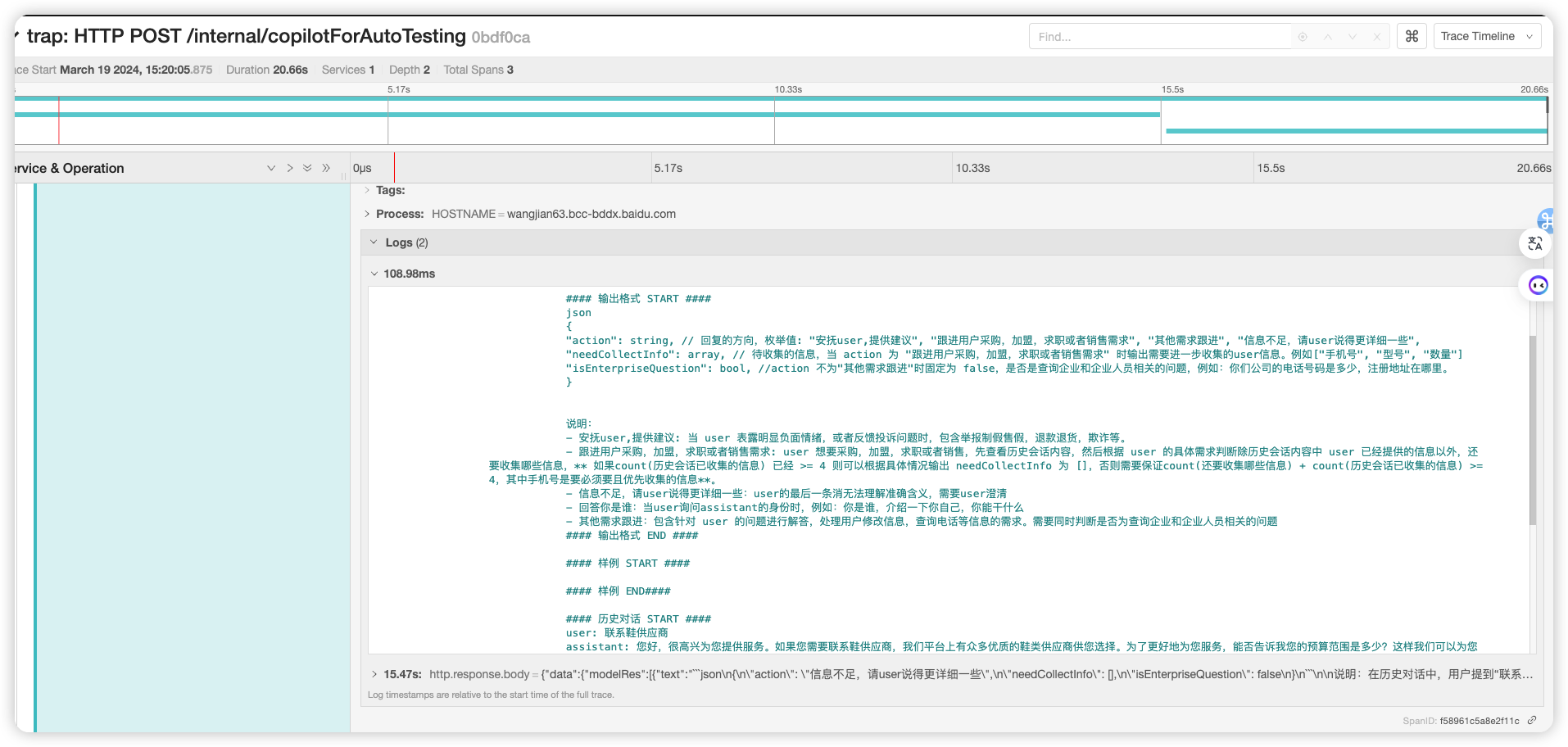This screenshot has width=1568, height=747.
Task: Click the purple assistant floating icon
Action: pyautogui.click(x=1538, y=285)
